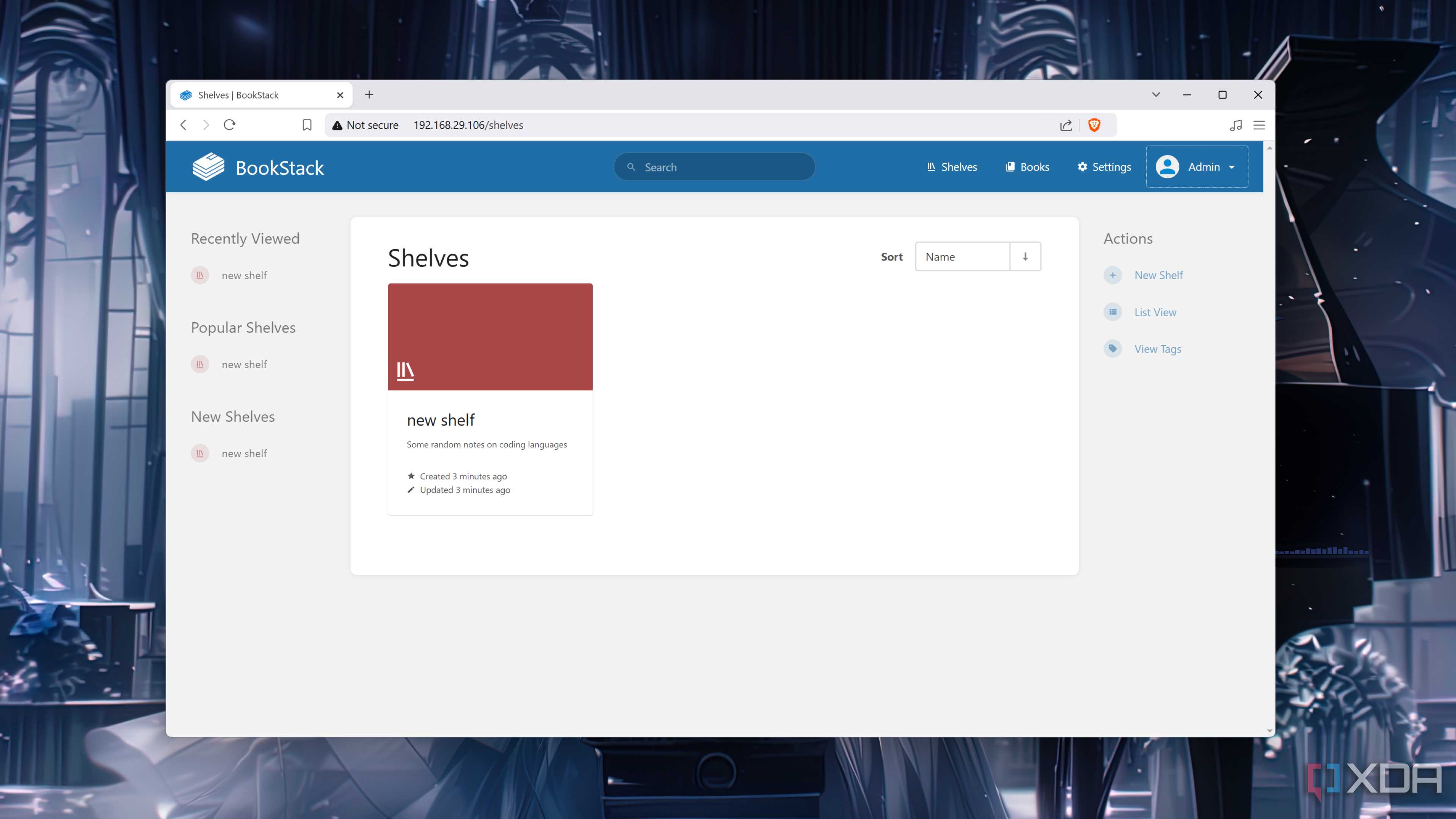Open the 'new shelf' card title

441,420
